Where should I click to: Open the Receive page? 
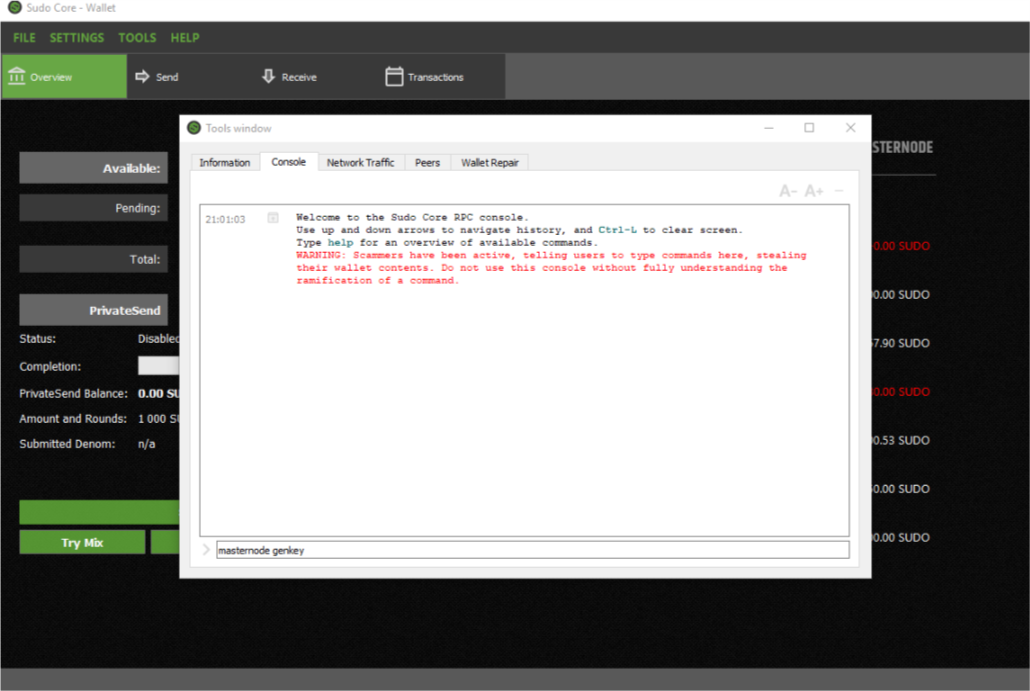tap(315, 77)
